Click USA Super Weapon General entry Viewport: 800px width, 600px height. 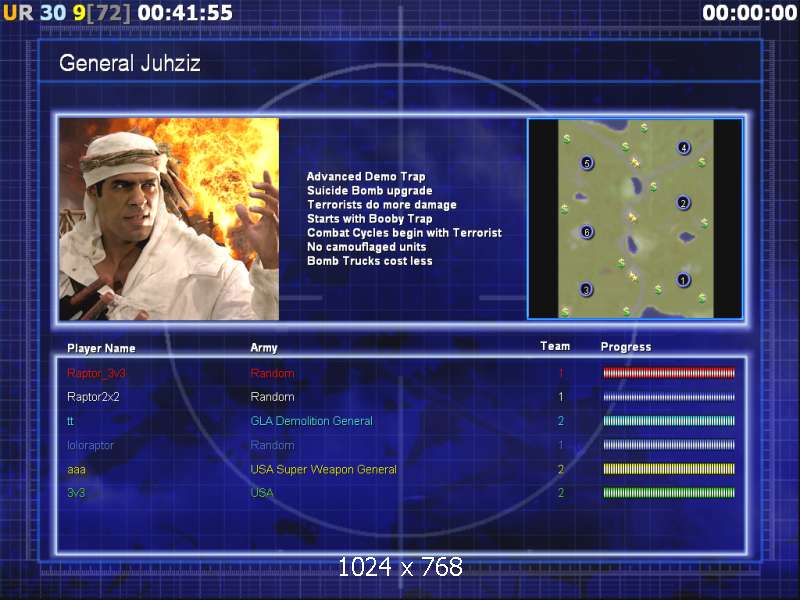(x=323, y=469)
